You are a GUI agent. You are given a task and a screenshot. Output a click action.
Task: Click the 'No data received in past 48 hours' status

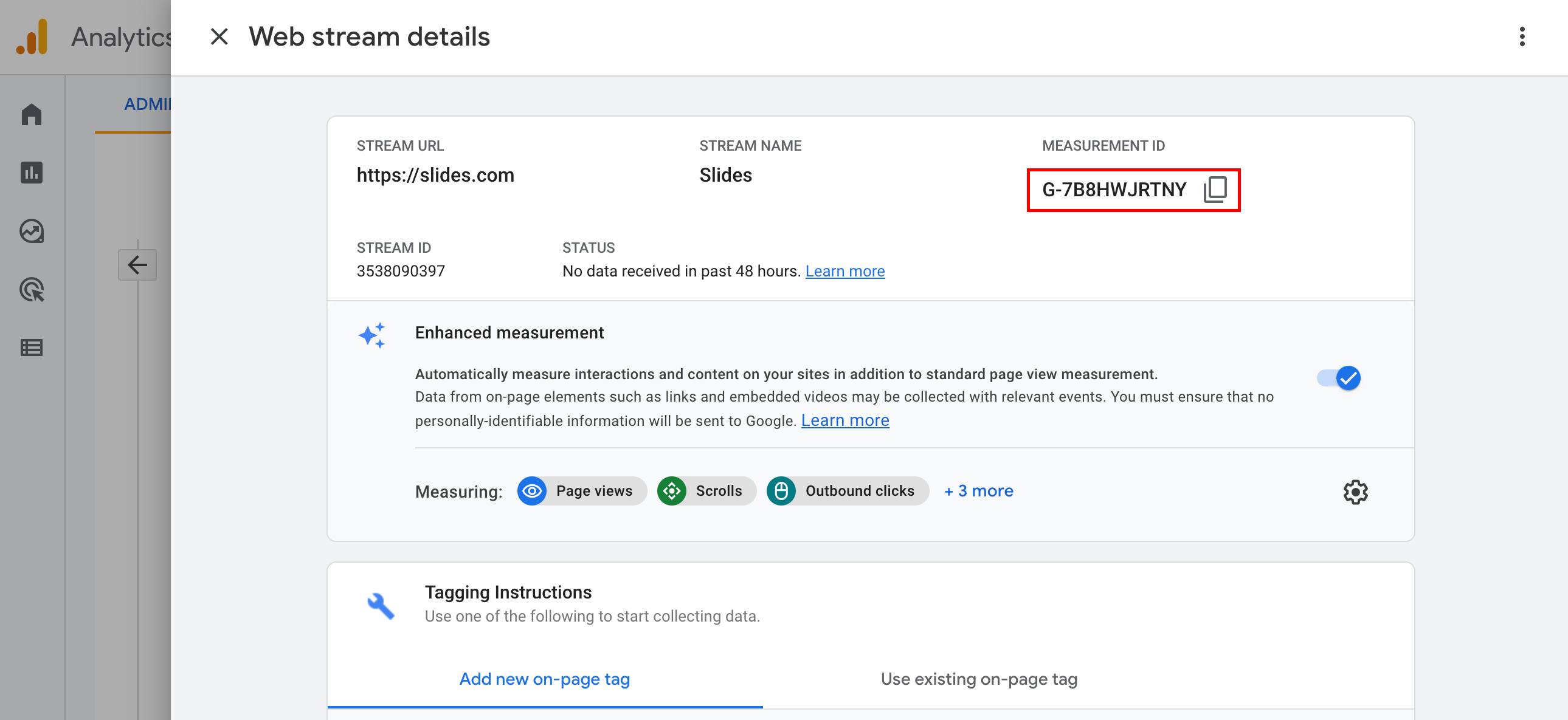click(681, 271)
